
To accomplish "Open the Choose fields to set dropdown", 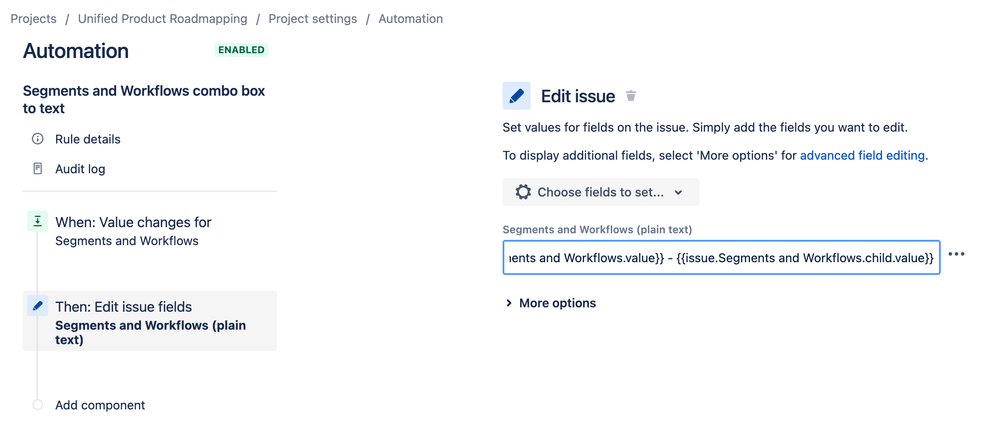I will 601,192.
